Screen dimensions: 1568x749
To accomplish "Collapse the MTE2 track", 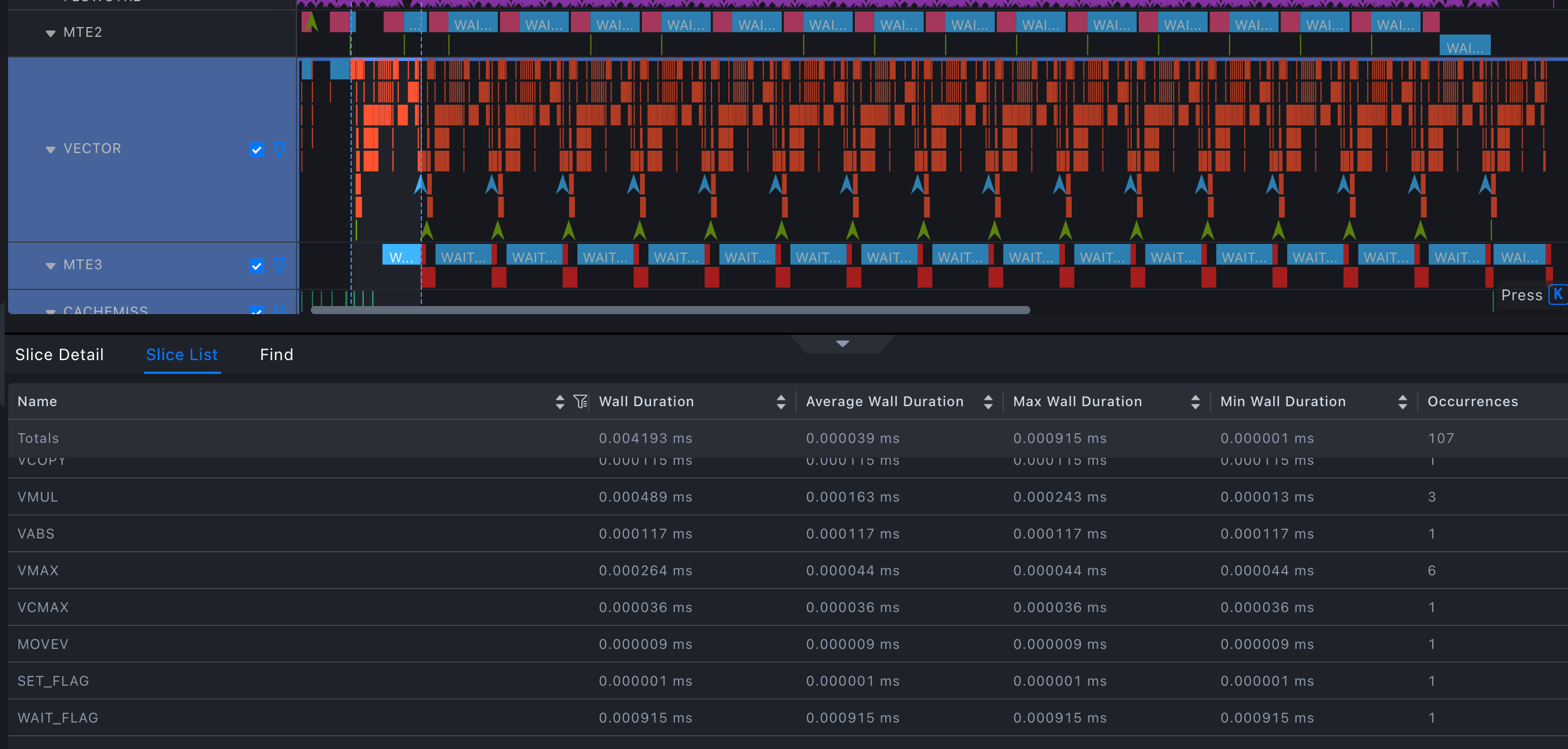I will [51, 33].
